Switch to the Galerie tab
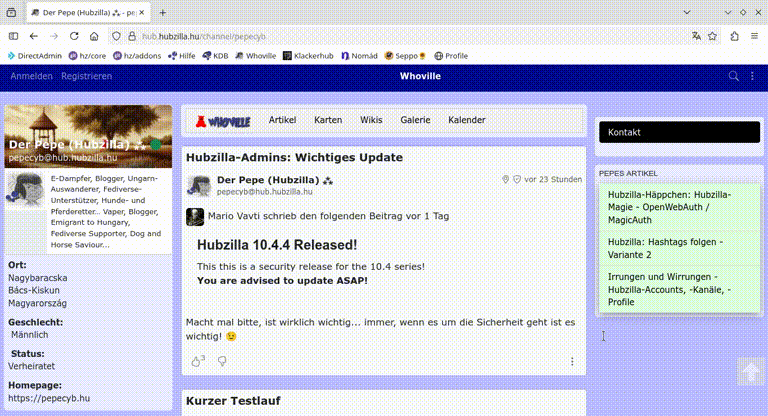 click(415, 120)
